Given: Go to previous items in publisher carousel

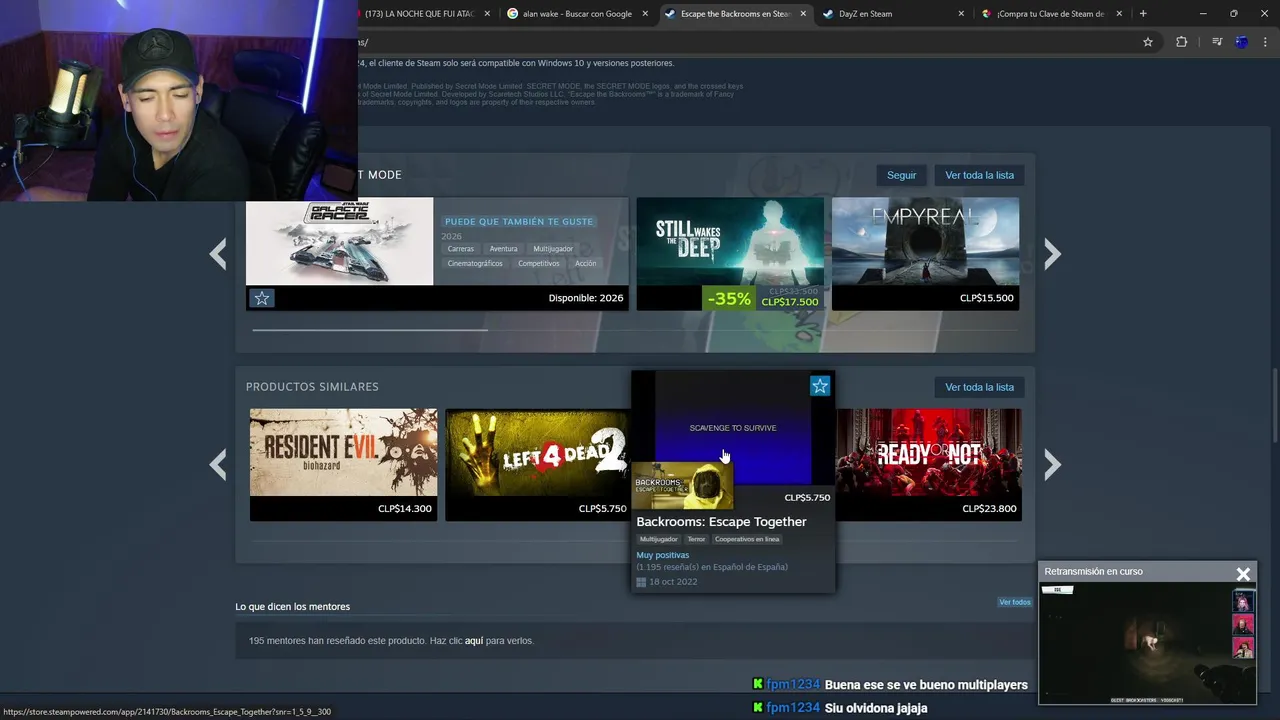Looking at the screenshot, I should [218, 254].
